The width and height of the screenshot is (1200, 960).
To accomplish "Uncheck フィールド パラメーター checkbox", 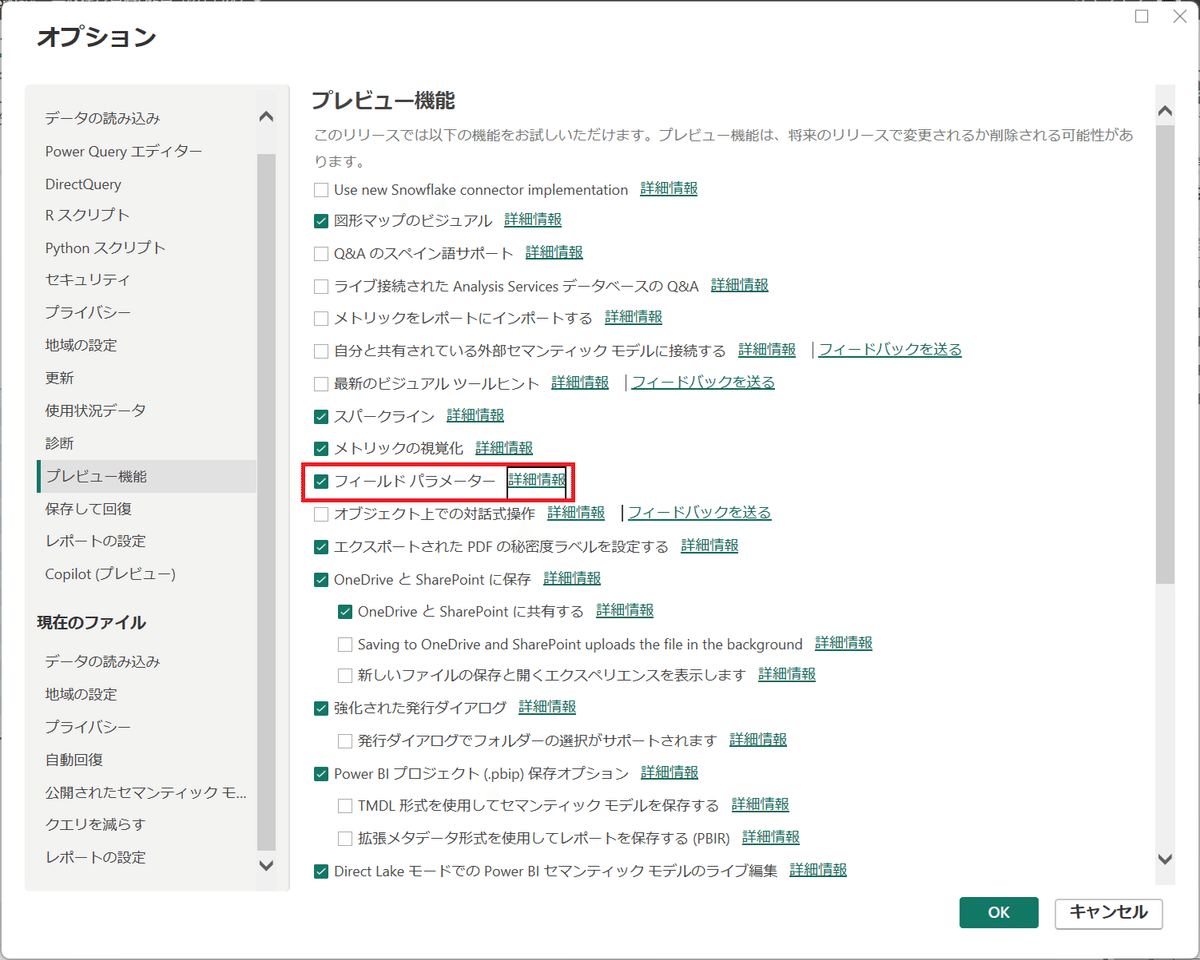I will [321, 481].
